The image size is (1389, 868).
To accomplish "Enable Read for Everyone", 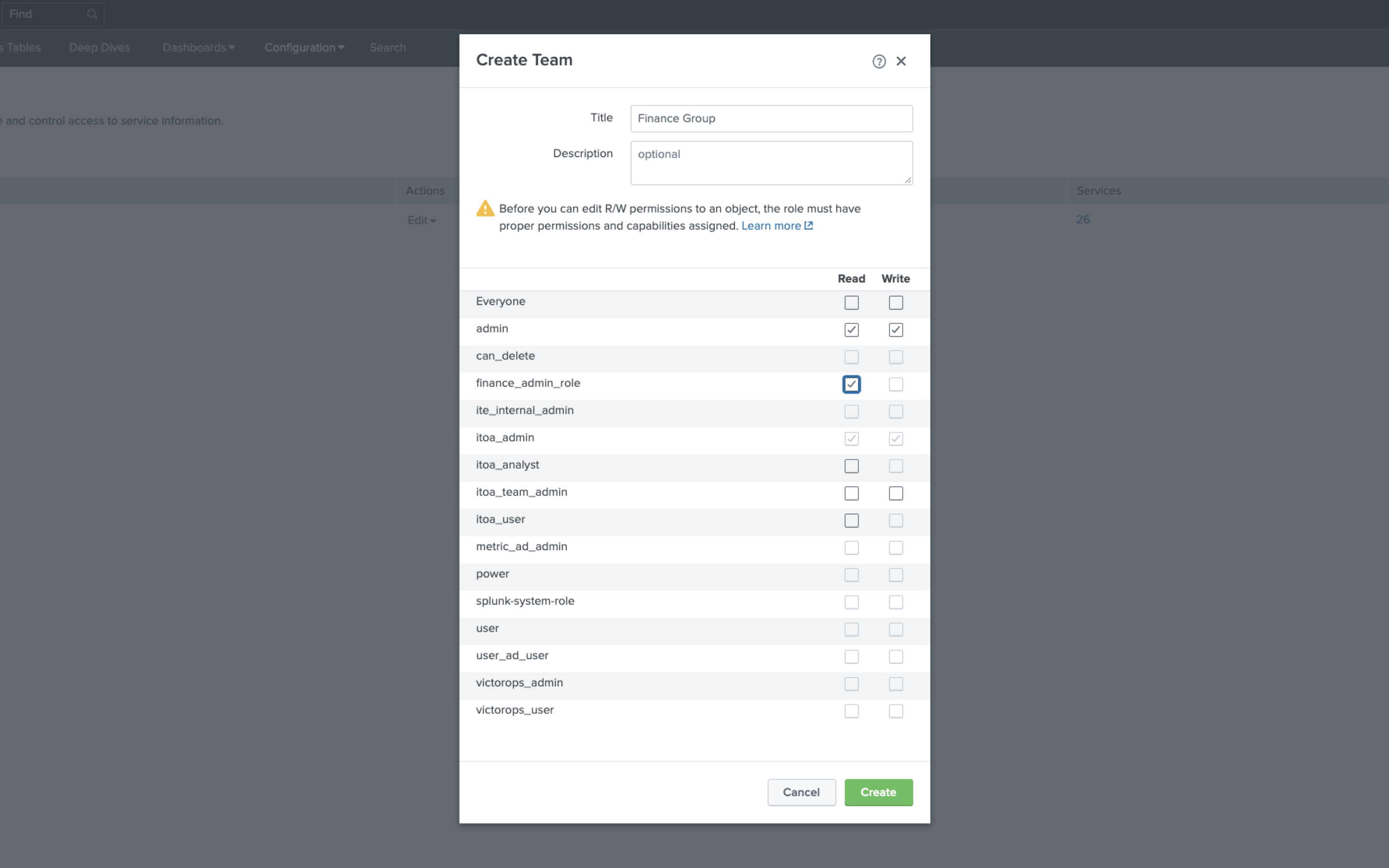I will coord(851,302).
